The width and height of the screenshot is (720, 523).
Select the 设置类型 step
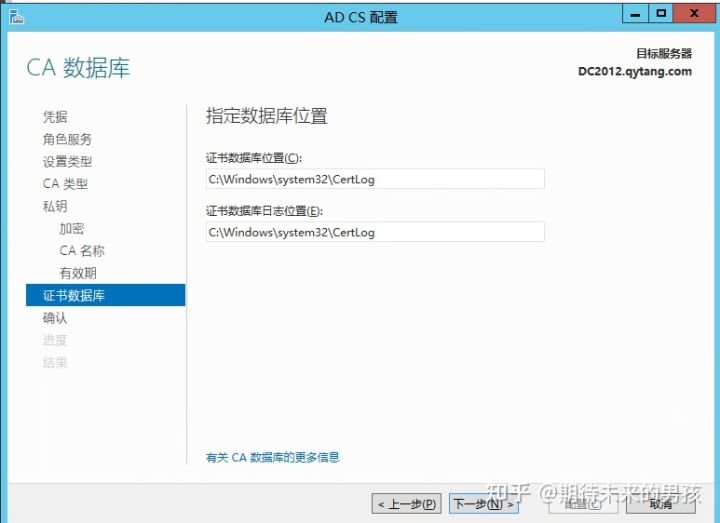68,161
